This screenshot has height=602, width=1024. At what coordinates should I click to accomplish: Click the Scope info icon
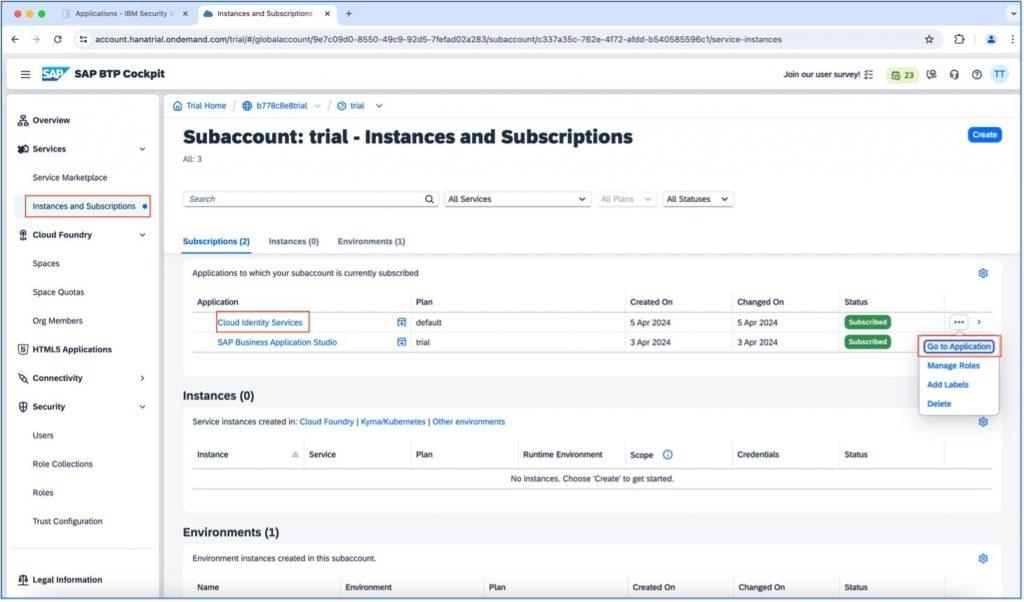click(667, 455)
